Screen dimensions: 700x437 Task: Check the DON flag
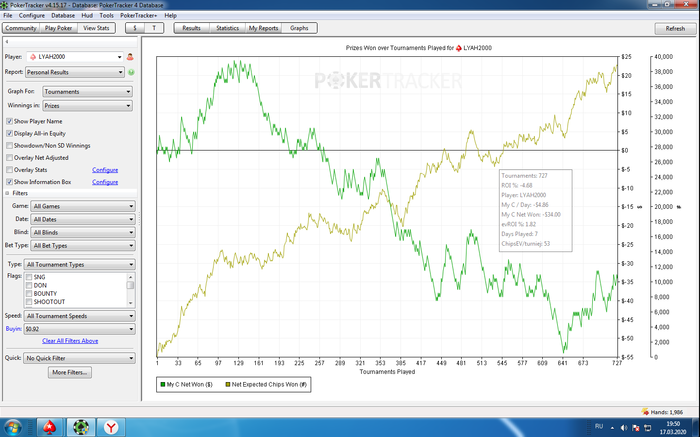click(x=29, y=285)
